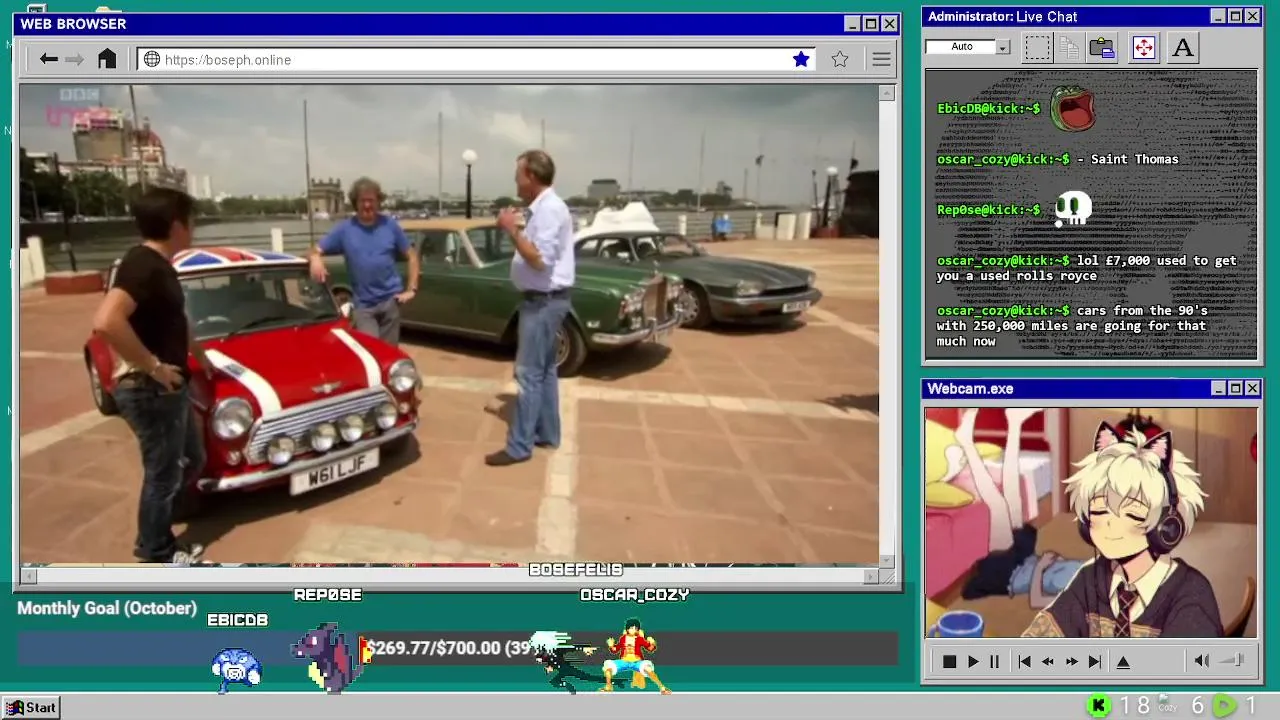1280x720 pixels.
Task: Click the REP0SE purple character sprite
Action: (x=330, y=656)
